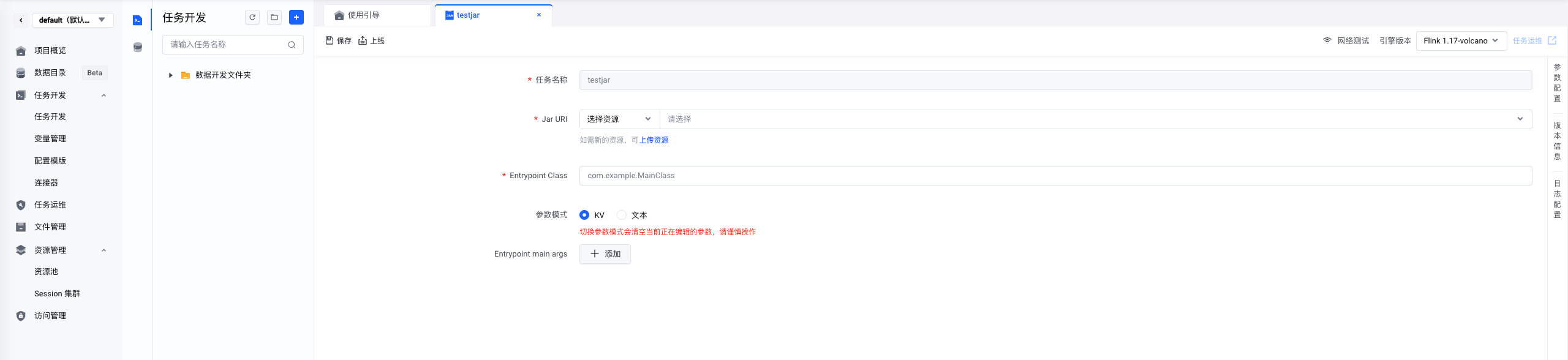Click the 网络测试 network test icon

pos(1327,40)
